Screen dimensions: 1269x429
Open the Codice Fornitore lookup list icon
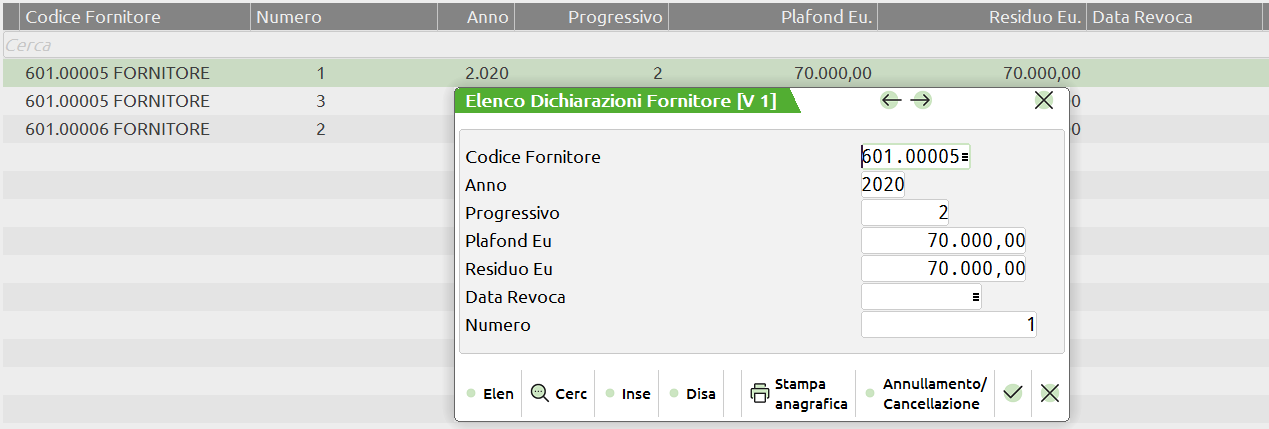pyautogui.click(x=965, y=157)
